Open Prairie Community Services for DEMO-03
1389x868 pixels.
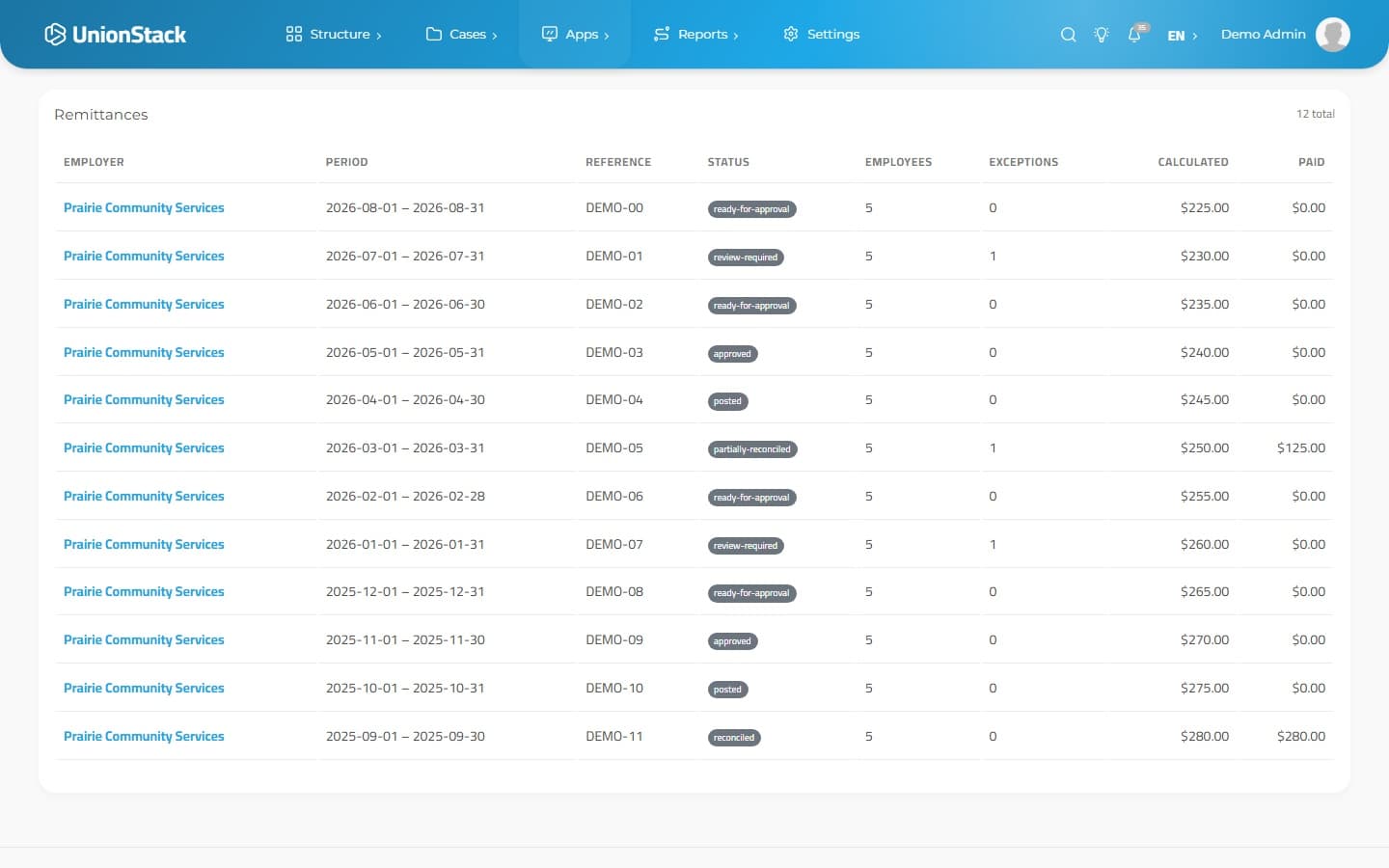click(x=144, y=352)
